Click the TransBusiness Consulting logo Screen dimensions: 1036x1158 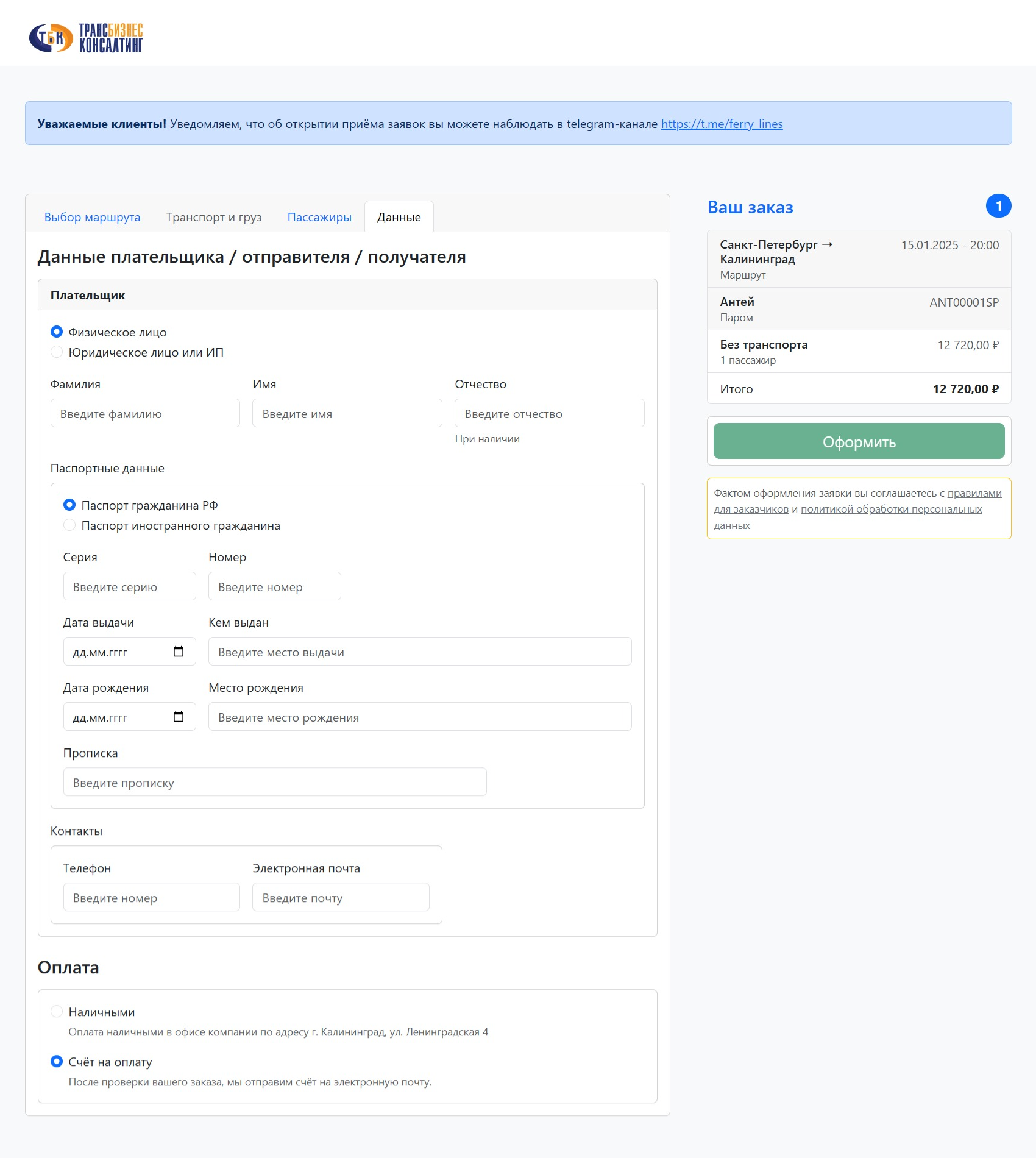(x=86, y=38)
